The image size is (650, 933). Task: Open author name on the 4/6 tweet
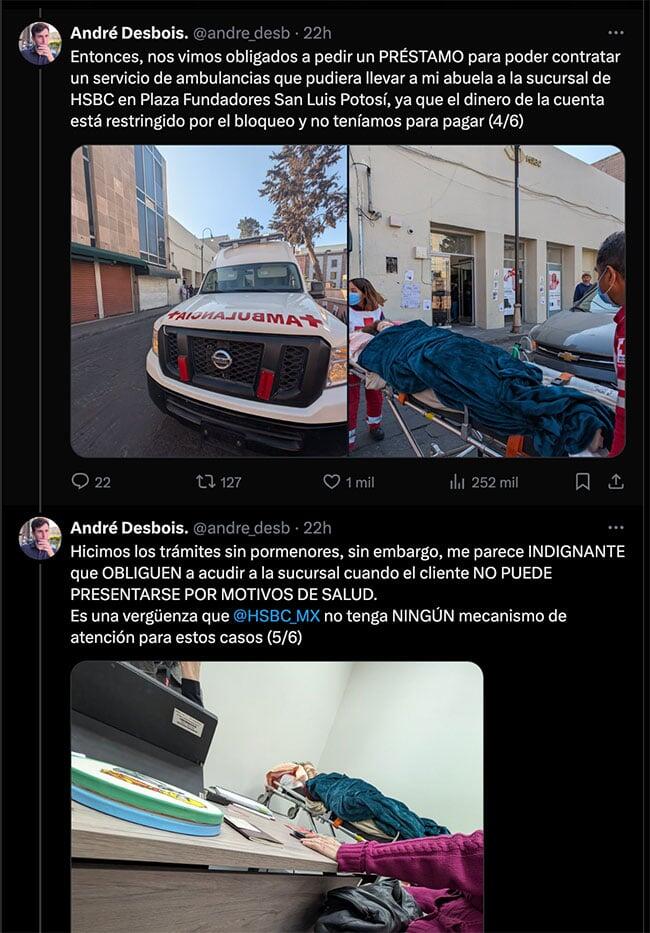[x=129, y=33]
